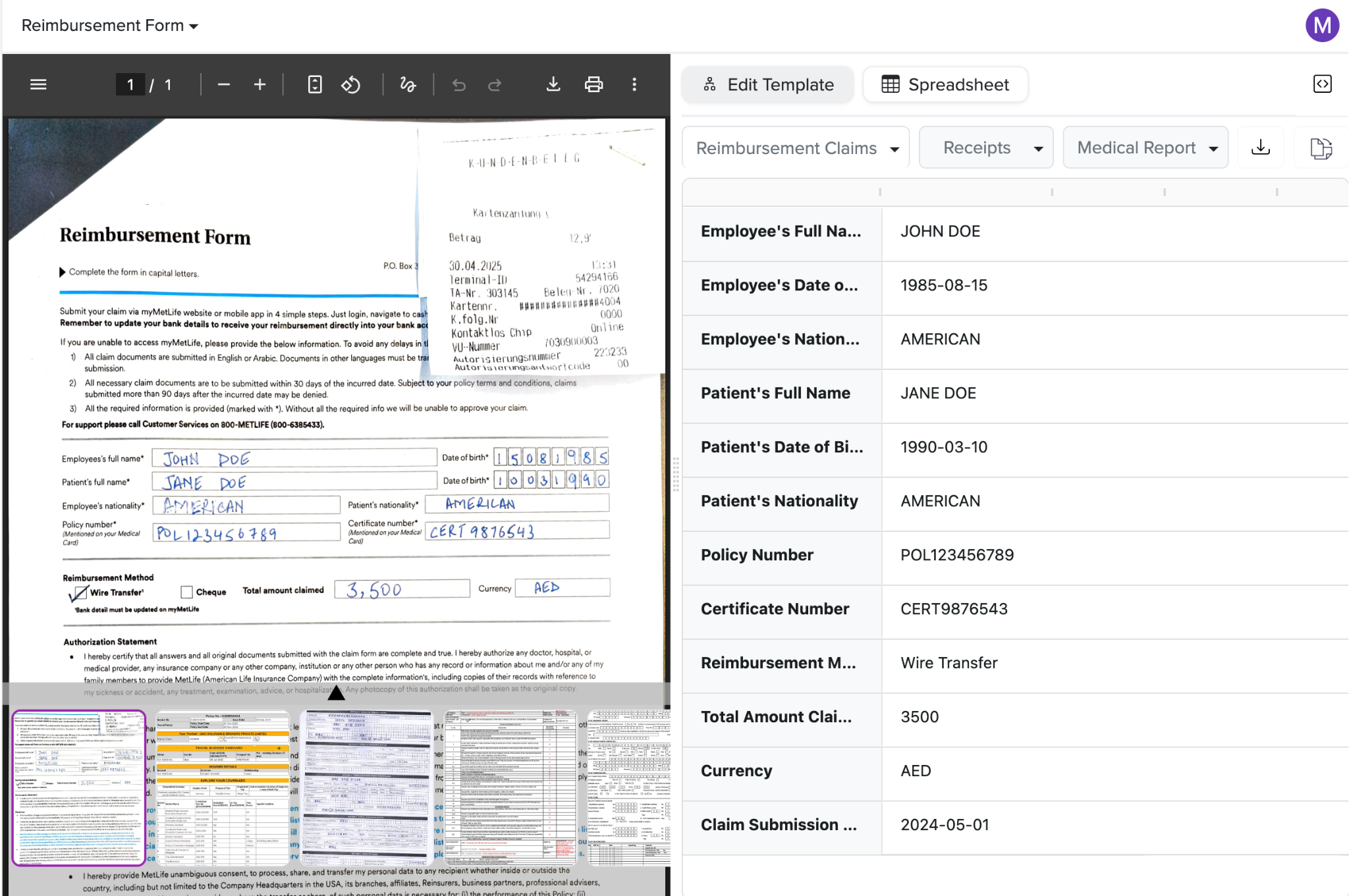
Task: Open the Medical Report dropdown
Action: pyautogui.click(x=1145, y=148)
